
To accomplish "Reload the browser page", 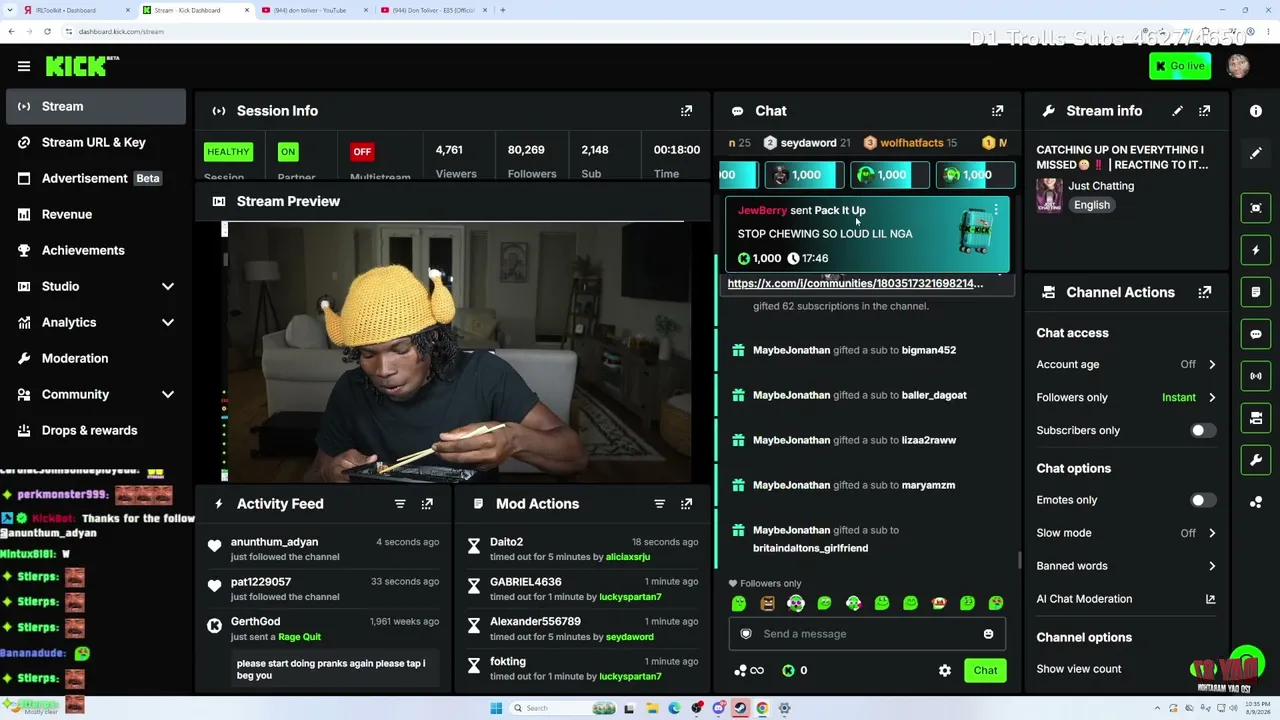I will [x=47, y=31].
